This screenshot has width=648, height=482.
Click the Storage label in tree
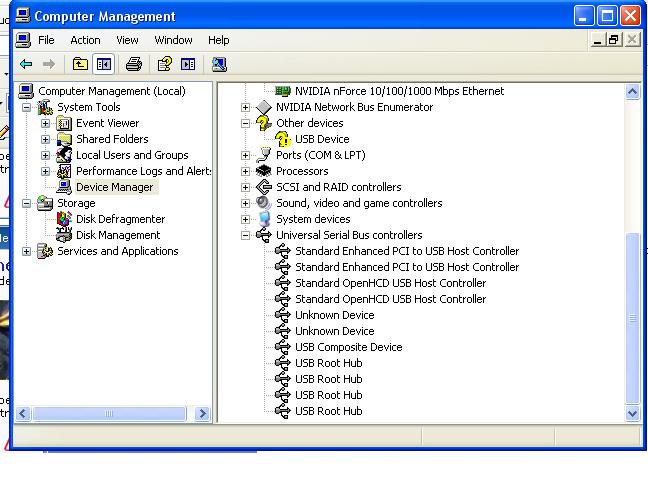[76, 203]
